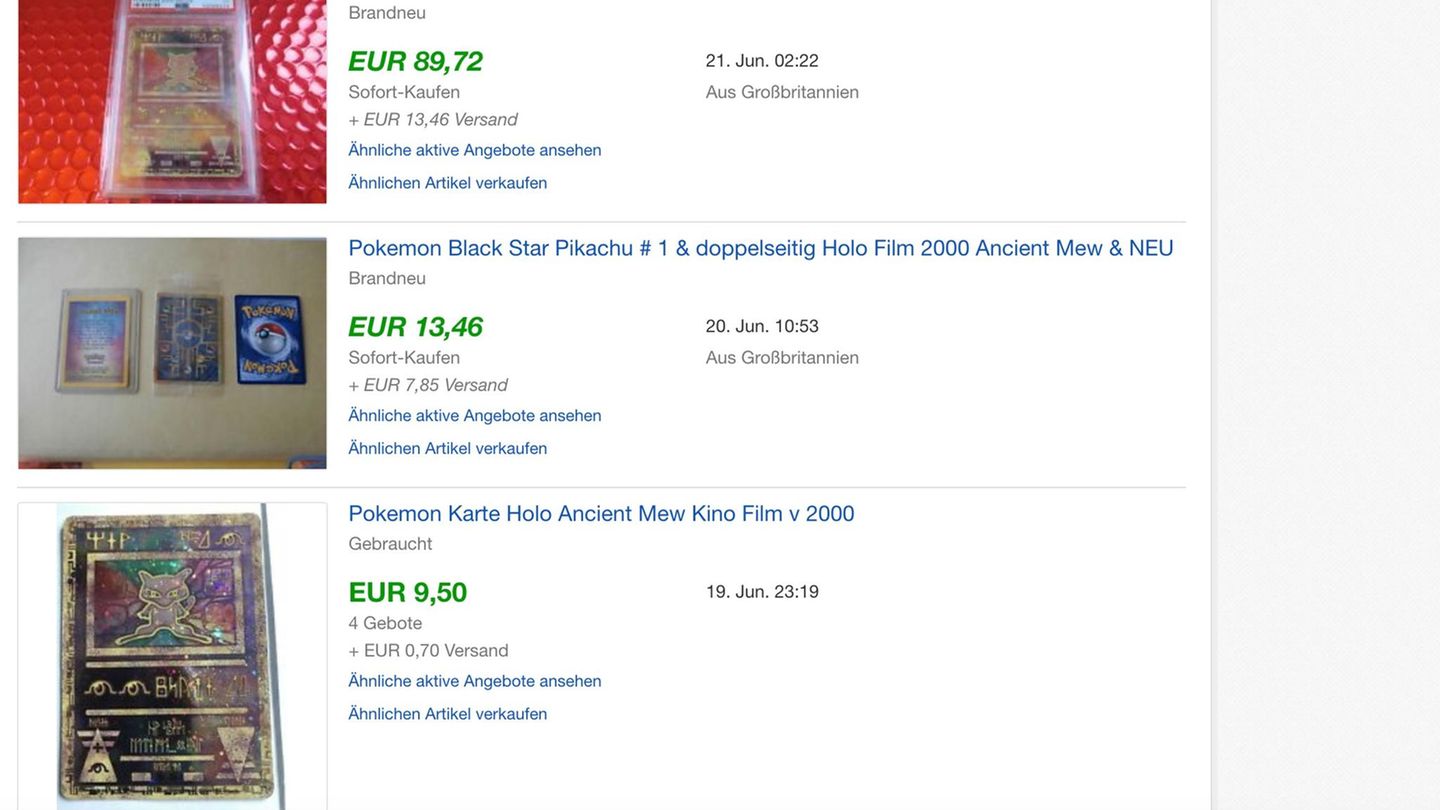Viewport: 1440px width, 810px height.
Task: Click the EUR 89,72 price
Action: pyautogui.click(x=415, y=61)
